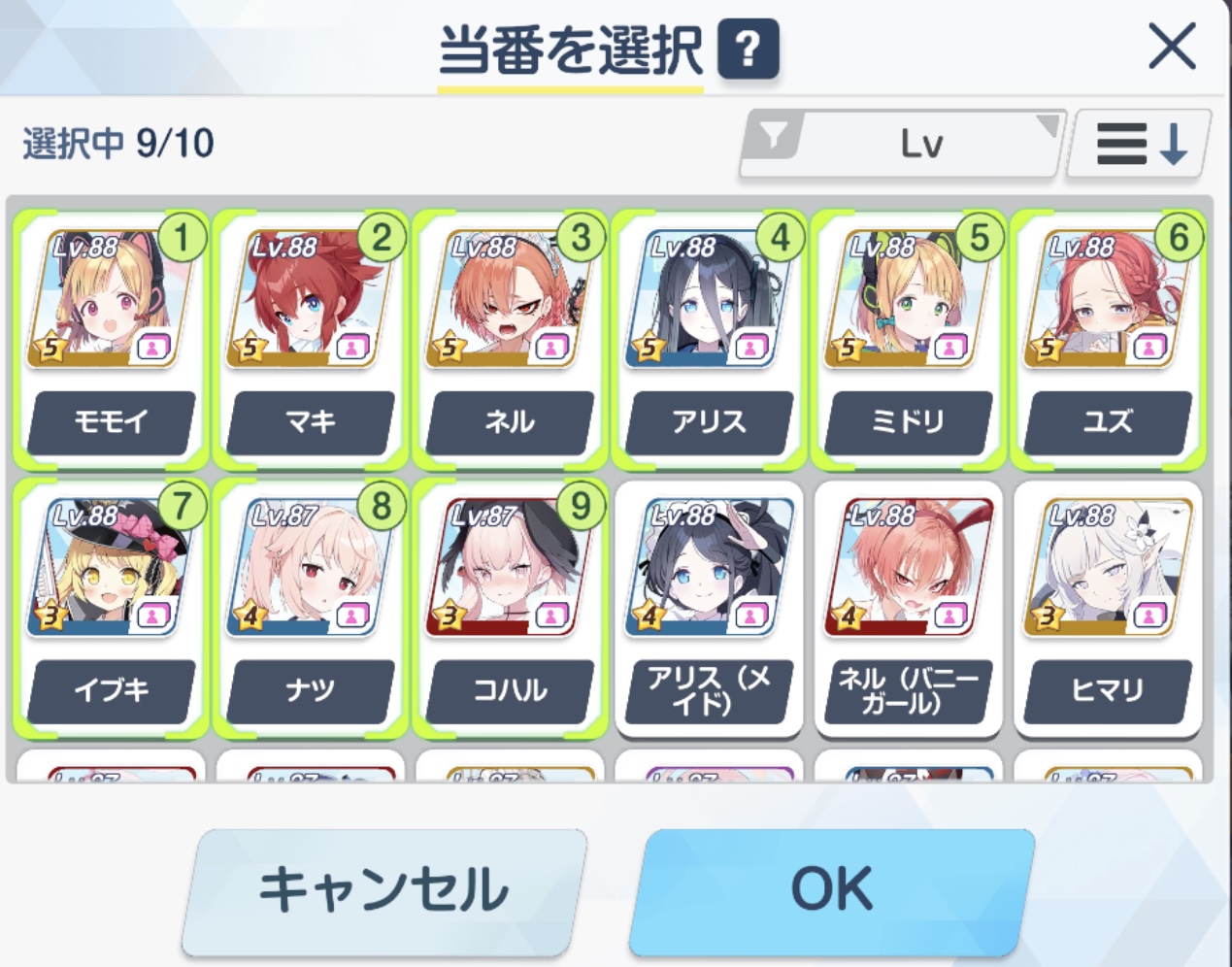Click the 5-star badge on マキ's portrait

click(x=250, y=347)
